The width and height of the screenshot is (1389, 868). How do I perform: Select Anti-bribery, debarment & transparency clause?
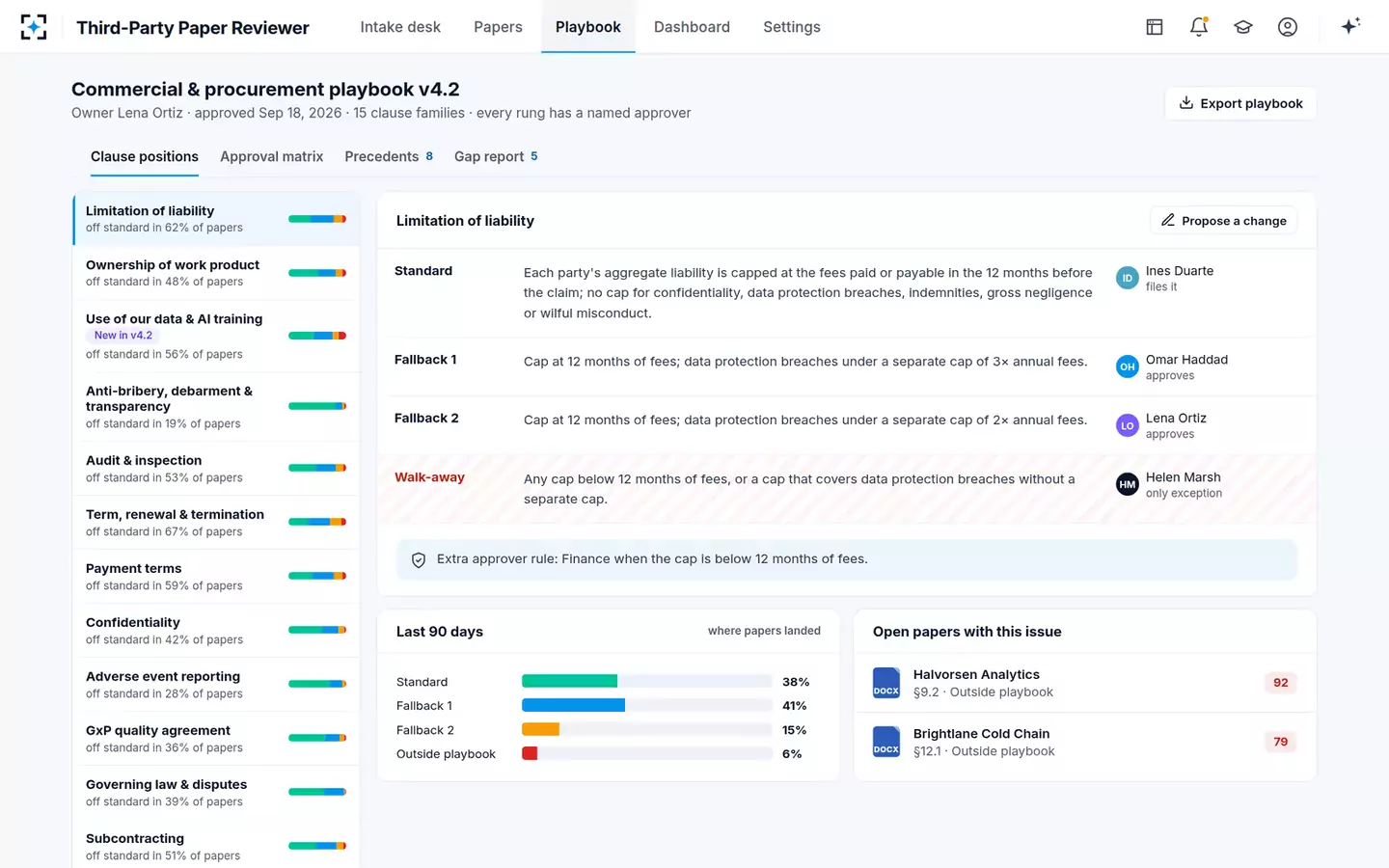(216, 407)
